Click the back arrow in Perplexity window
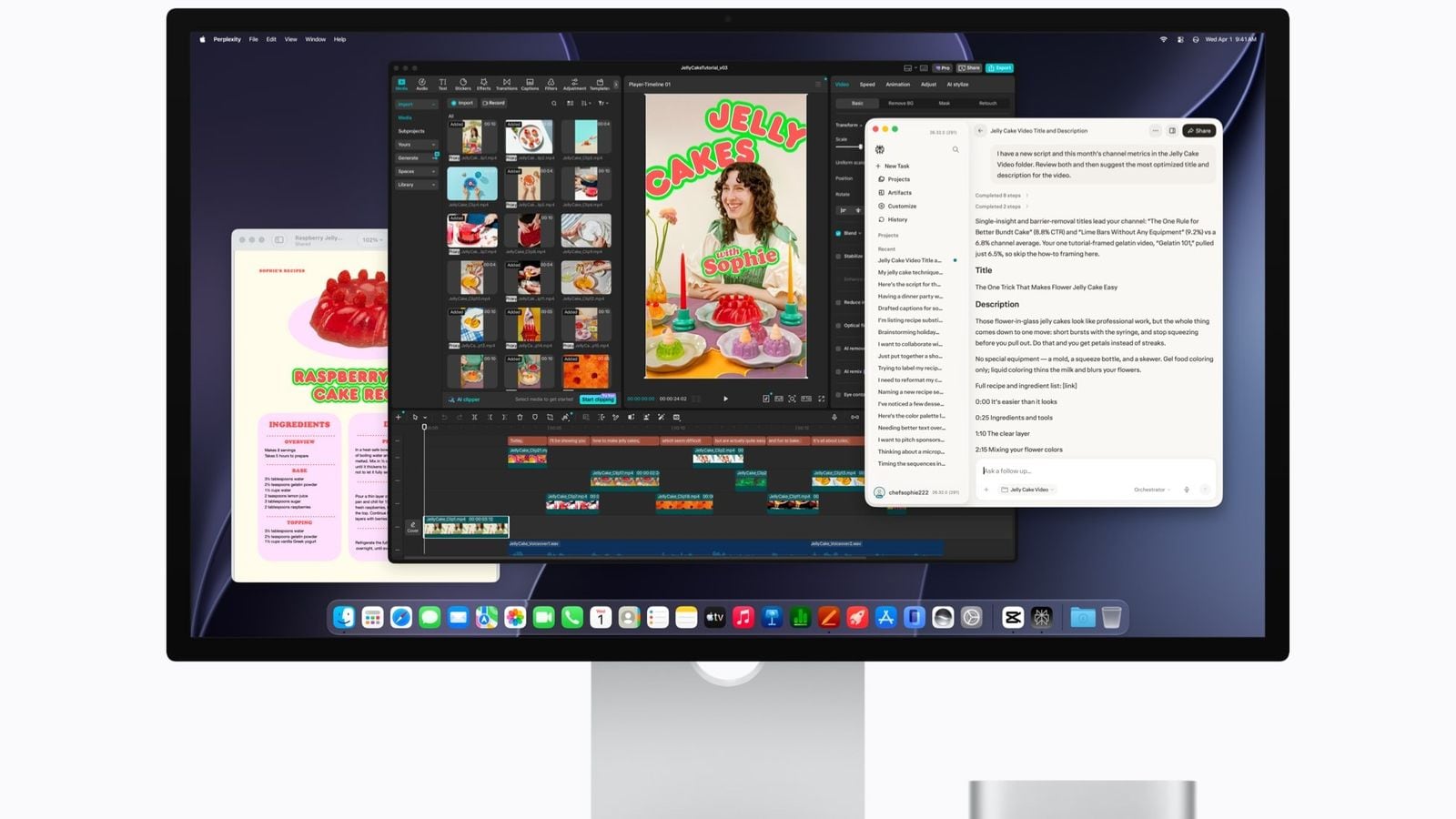This screenshot has width=1456, height=819. click(980, 130)
